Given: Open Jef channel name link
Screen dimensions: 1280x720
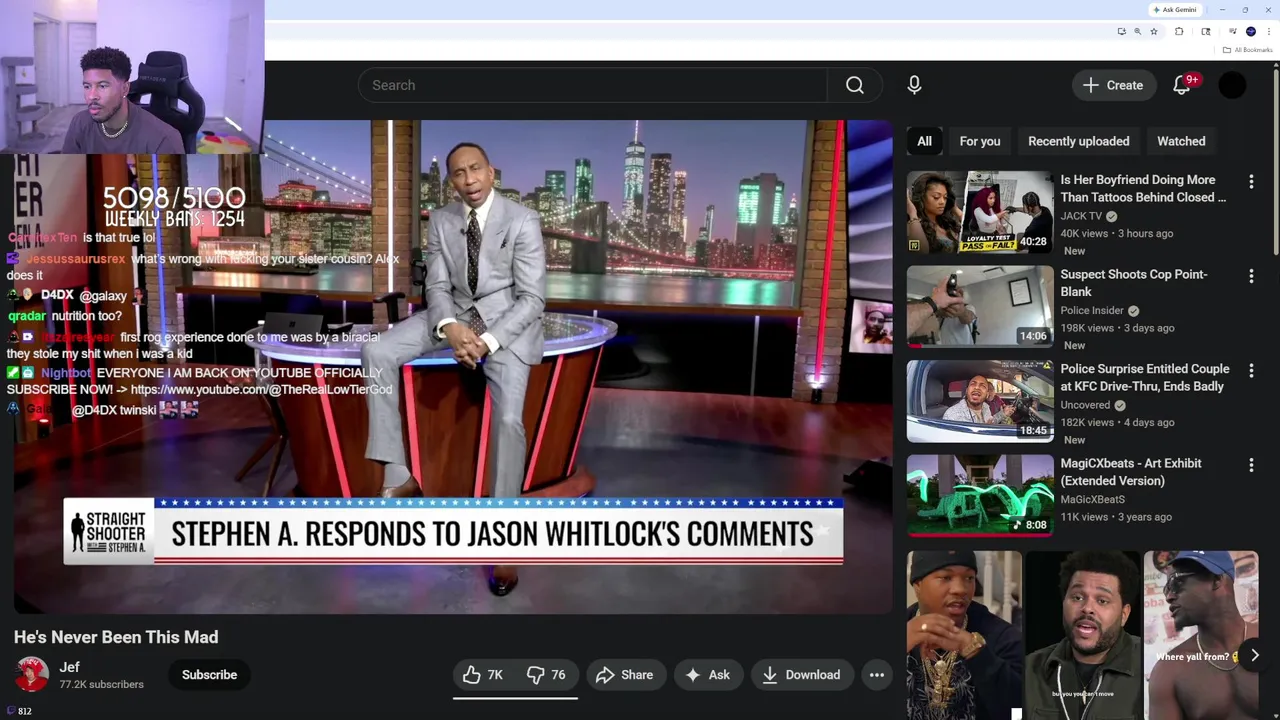Looking at the screenshot, I should (x=69, y=667).
